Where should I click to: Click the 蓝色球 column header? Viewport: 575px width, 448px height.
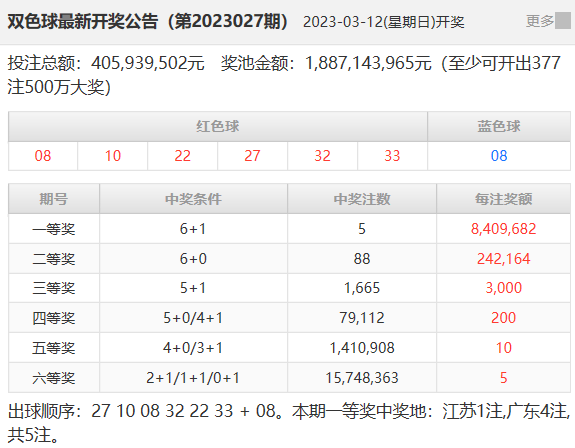click(x=499, y=126)
